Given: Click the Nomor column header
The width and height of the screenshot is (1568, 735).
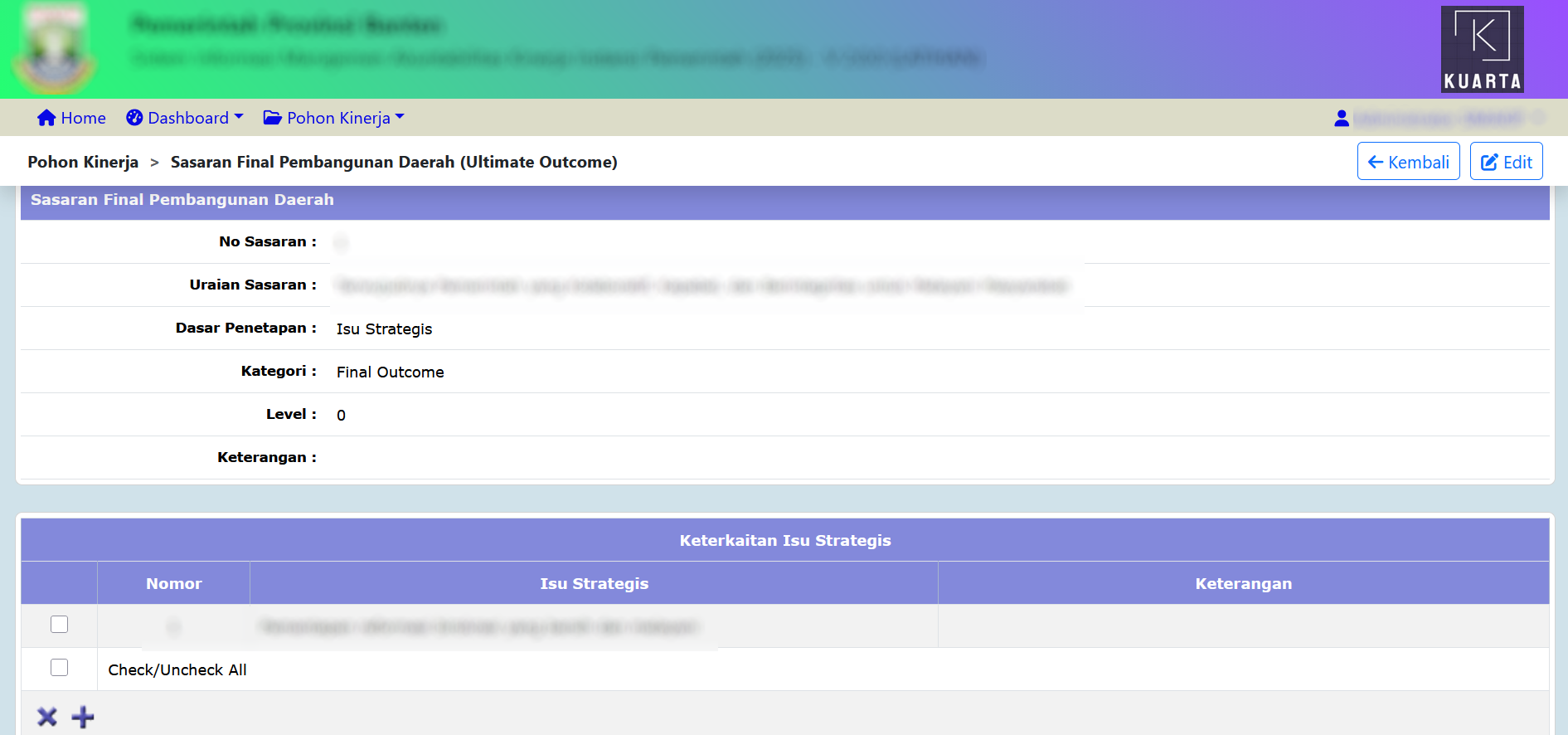Looking at the screenshot, I should tap(174, 583).
